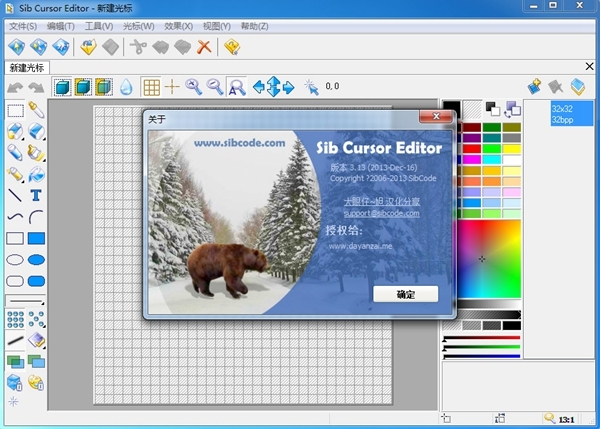
Task: Open the support@sibcode.com email link
Action: (382, 213)
